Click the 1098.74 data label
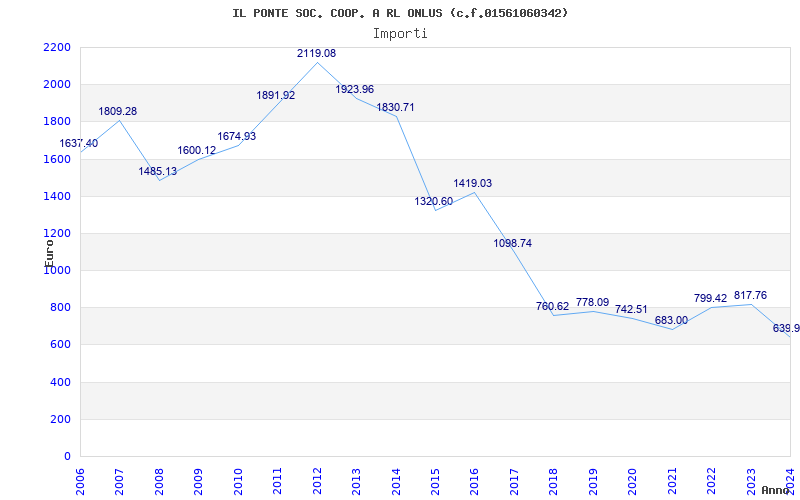Image resolution: width=800 pixels, height=500 pixels. pos(513,243)
